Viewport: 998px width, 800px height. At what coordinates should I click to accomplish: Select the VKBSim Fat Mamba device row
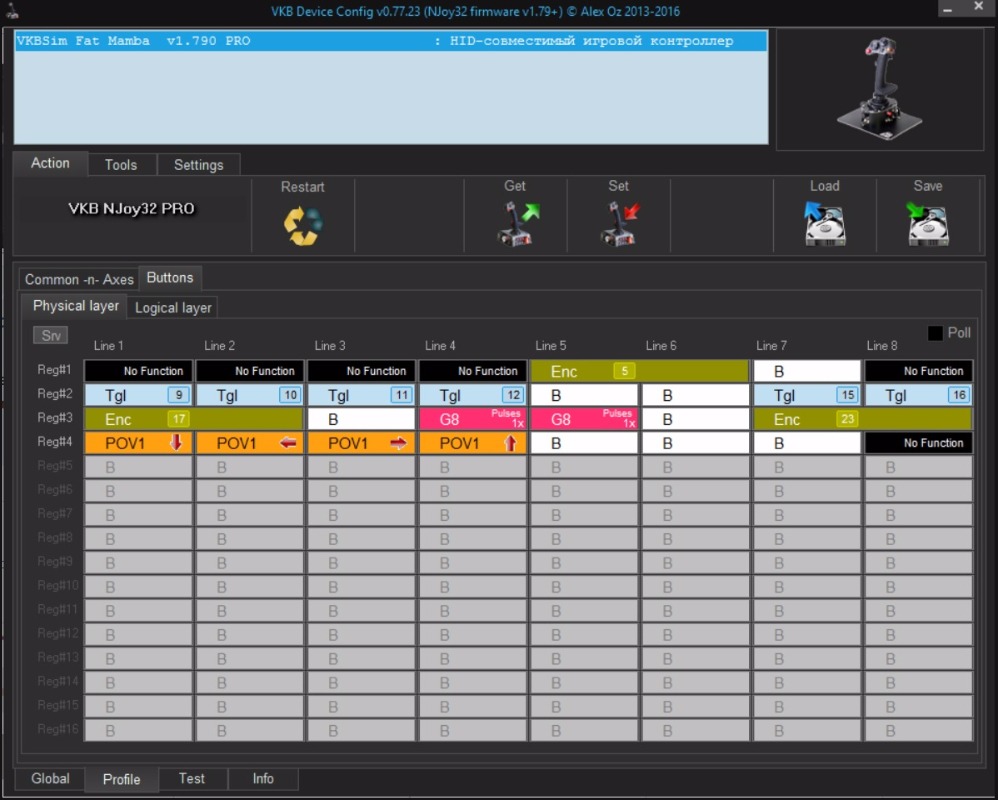pyautogui.click(x=391, y=41)
